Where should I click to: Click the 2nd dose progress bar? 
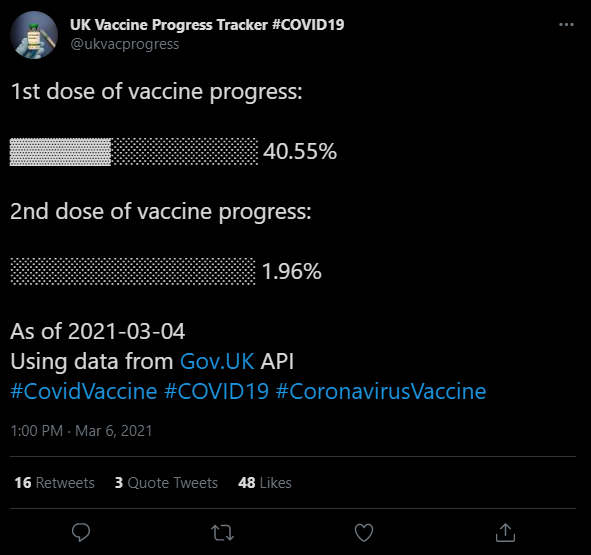point(133,271)
